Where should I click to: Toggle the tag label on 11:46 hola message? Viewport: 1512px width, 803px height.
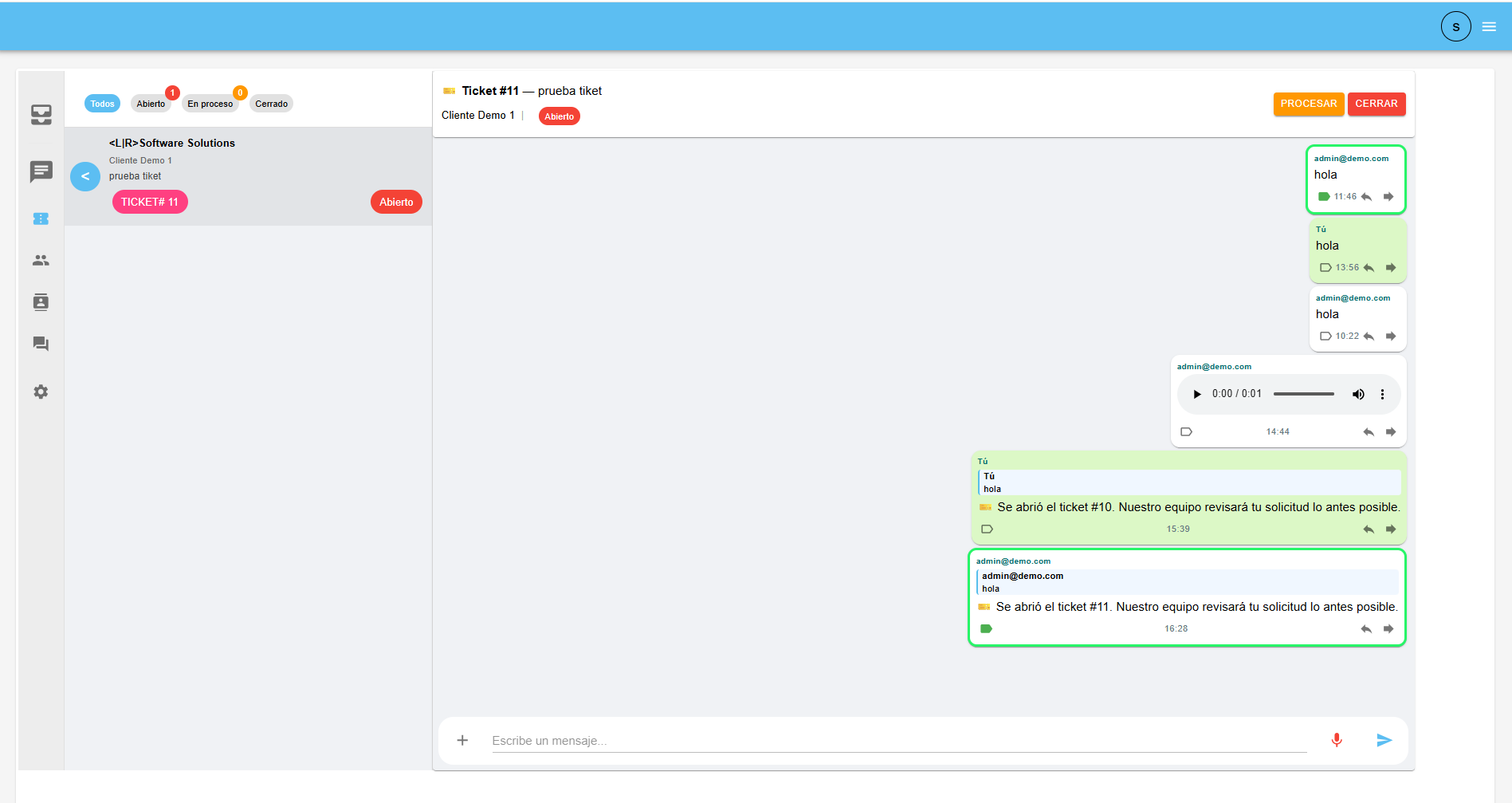point(1324,196)
